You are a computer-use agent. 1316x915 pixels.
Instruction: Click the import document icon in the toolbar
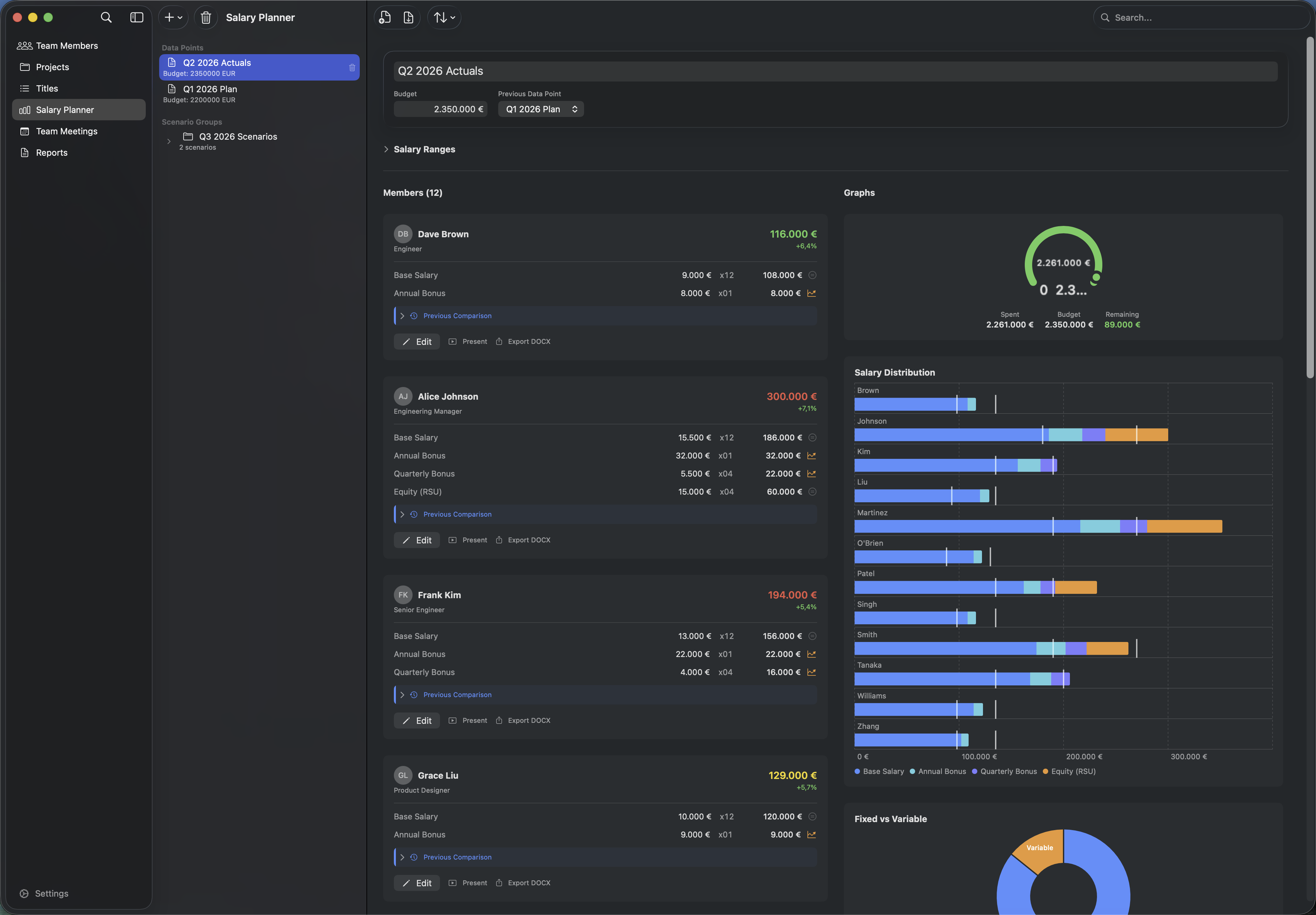tap(408, 18)
